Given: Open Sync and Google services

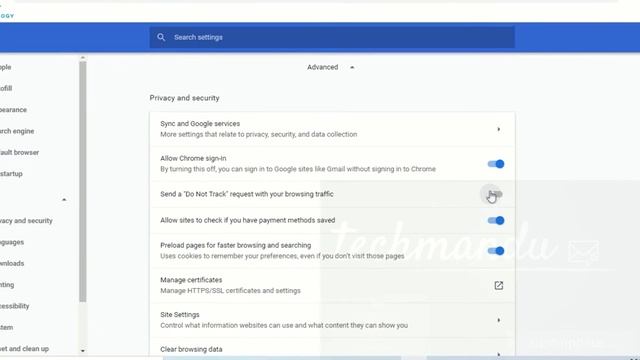Looking at the screenshot, I should [332, 129].
